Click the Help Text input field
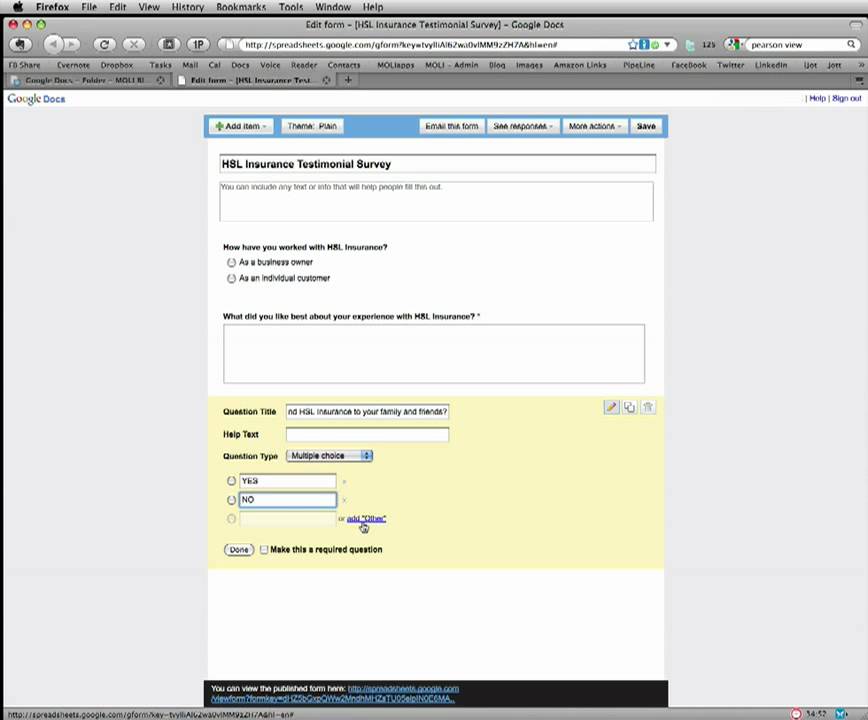This screenshot has width=868, height=720. pyautogui.click(x=367, y=434)
